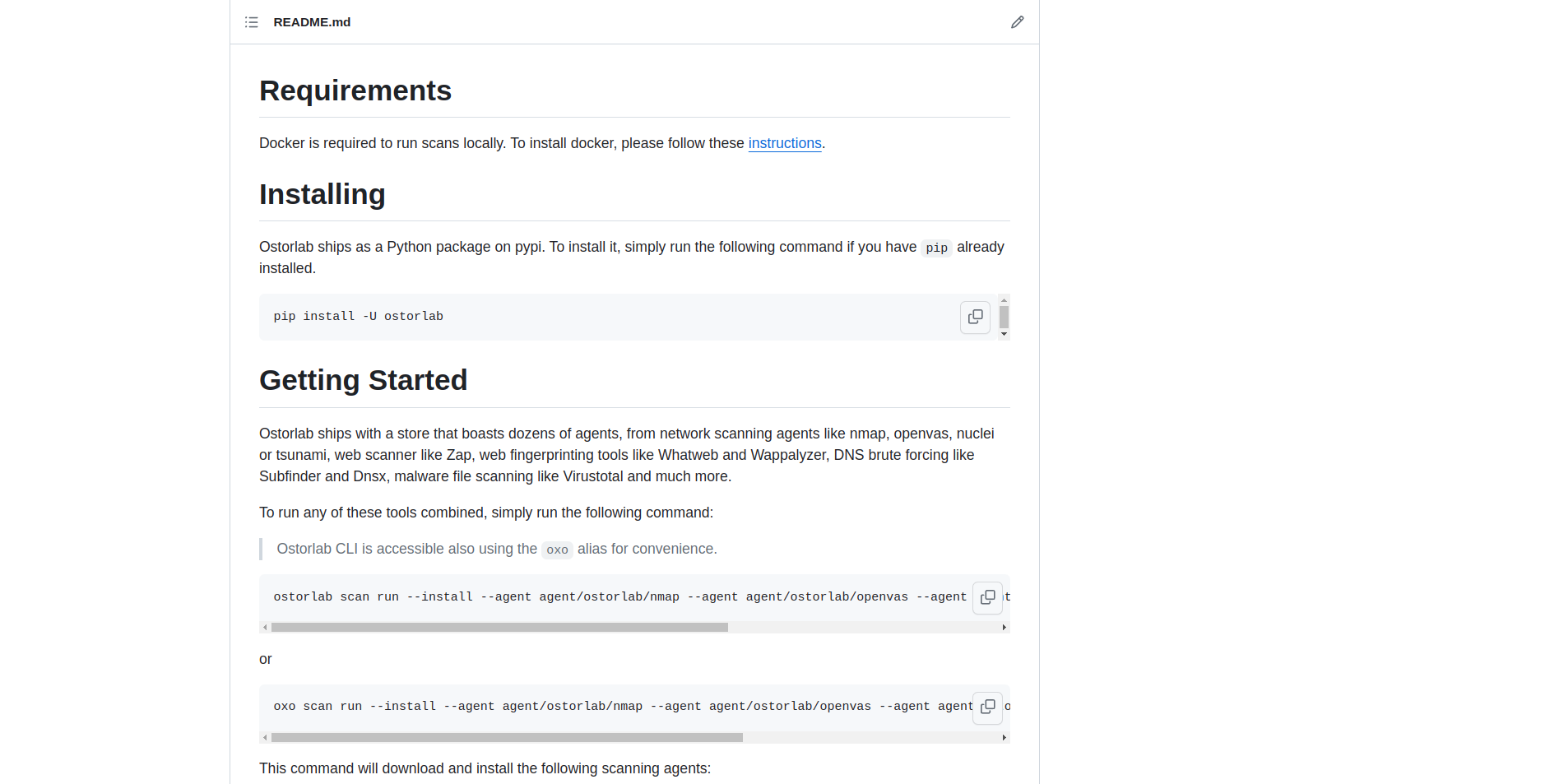Copy the oxo scan run command

point(987,707)
